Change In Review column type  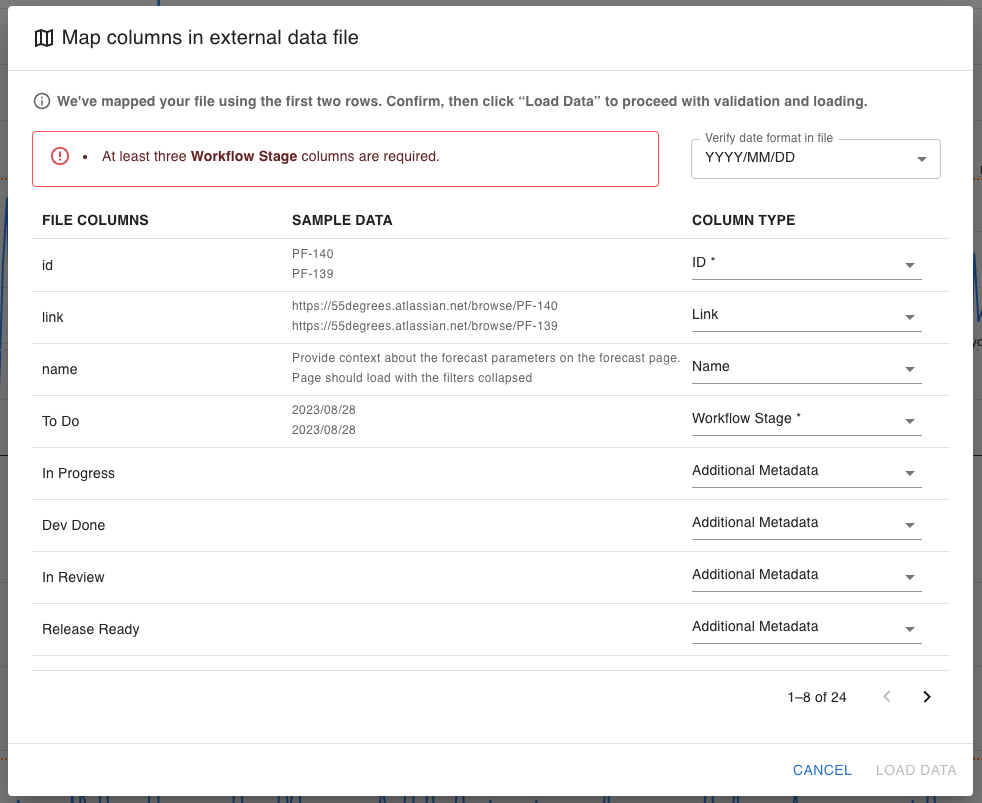click(806, 575)
